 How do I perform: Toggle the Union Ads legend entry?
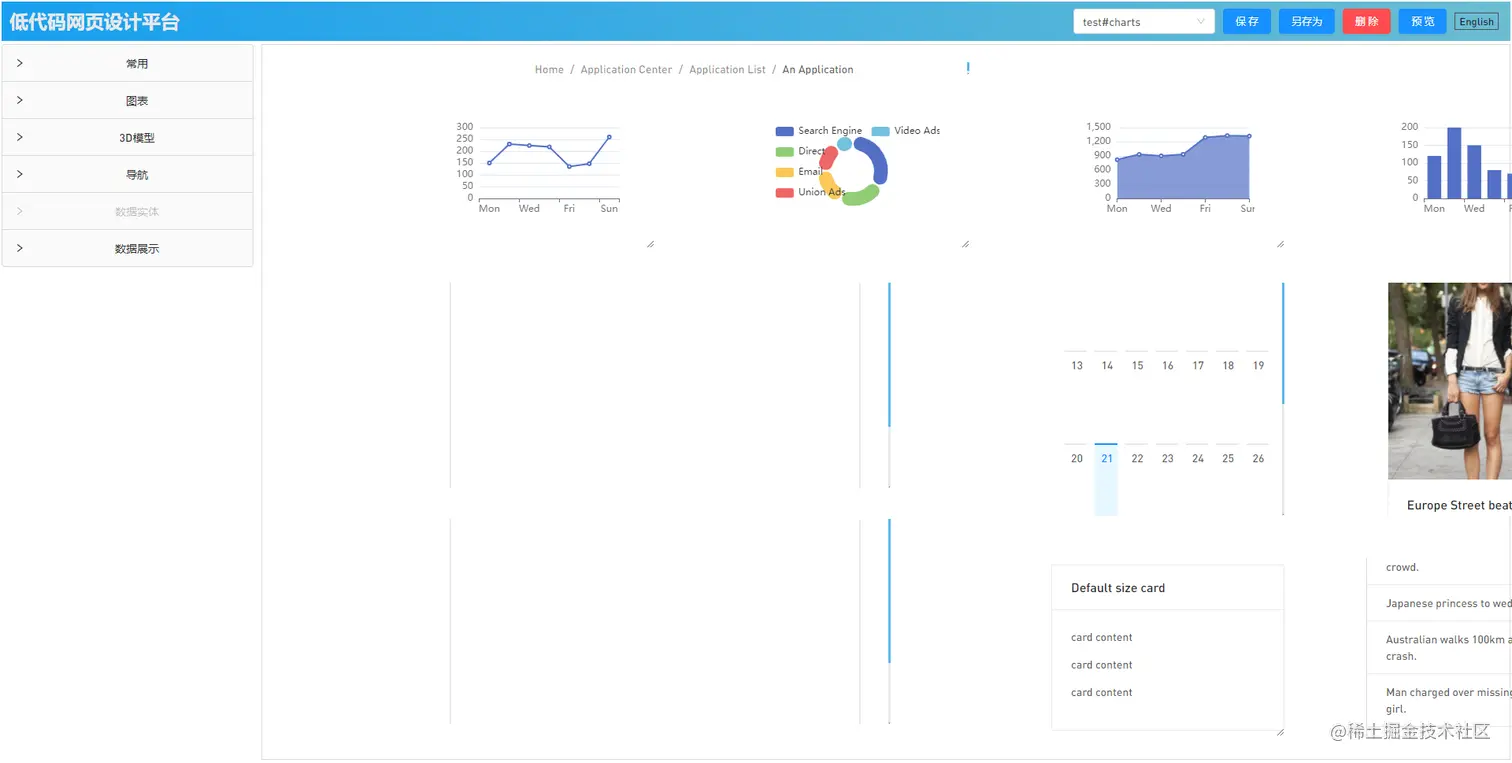811,192
